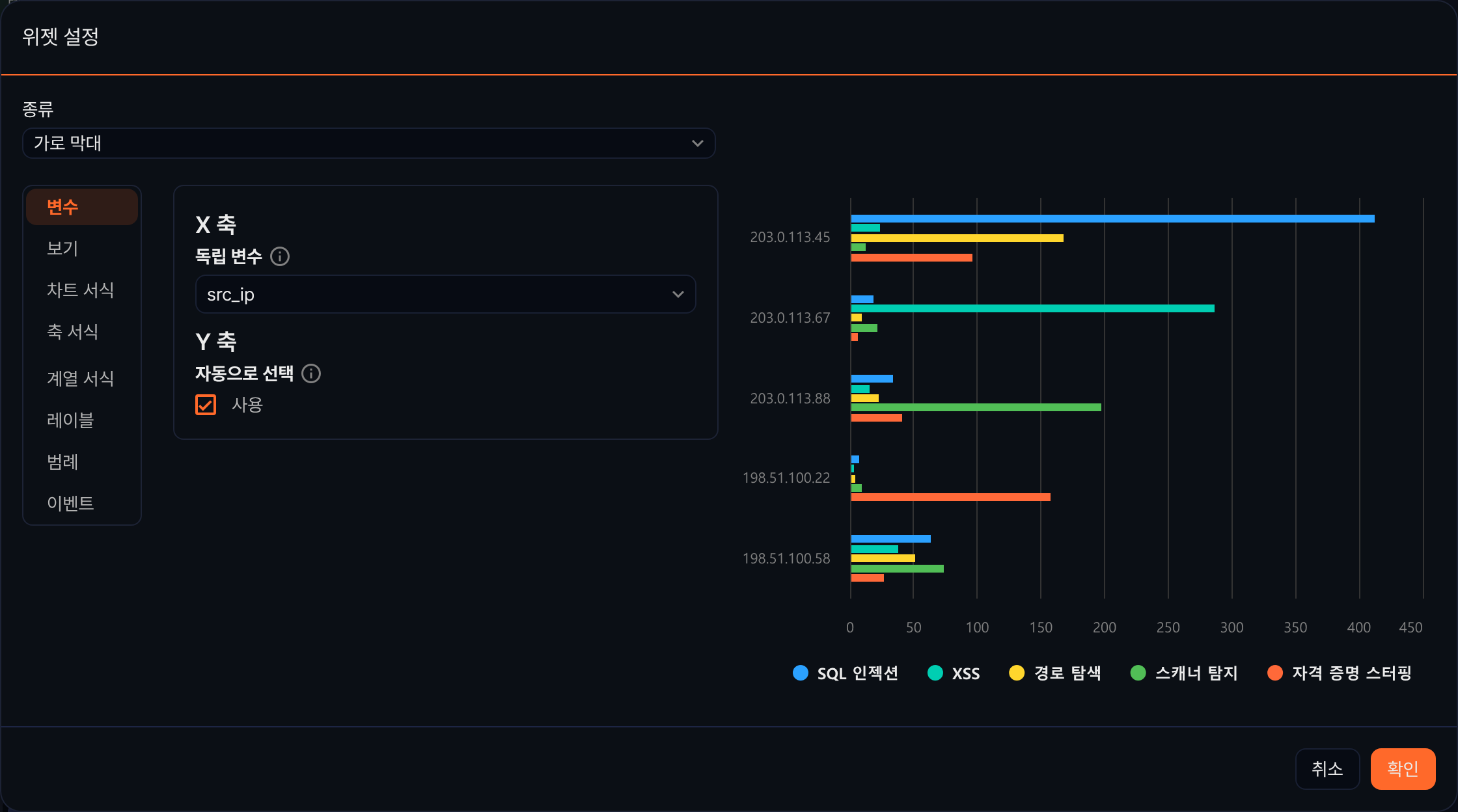Click the teal XSS bar for 203.0.113.67
The image size is (1458, 812).
tap(1033, 308)
